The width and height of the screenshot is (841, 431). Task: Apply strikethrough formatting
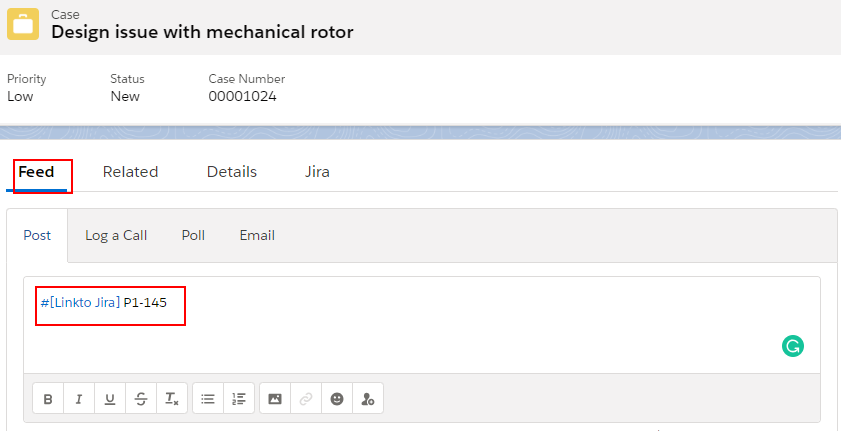pyautogui.click(x=141, y=398)
